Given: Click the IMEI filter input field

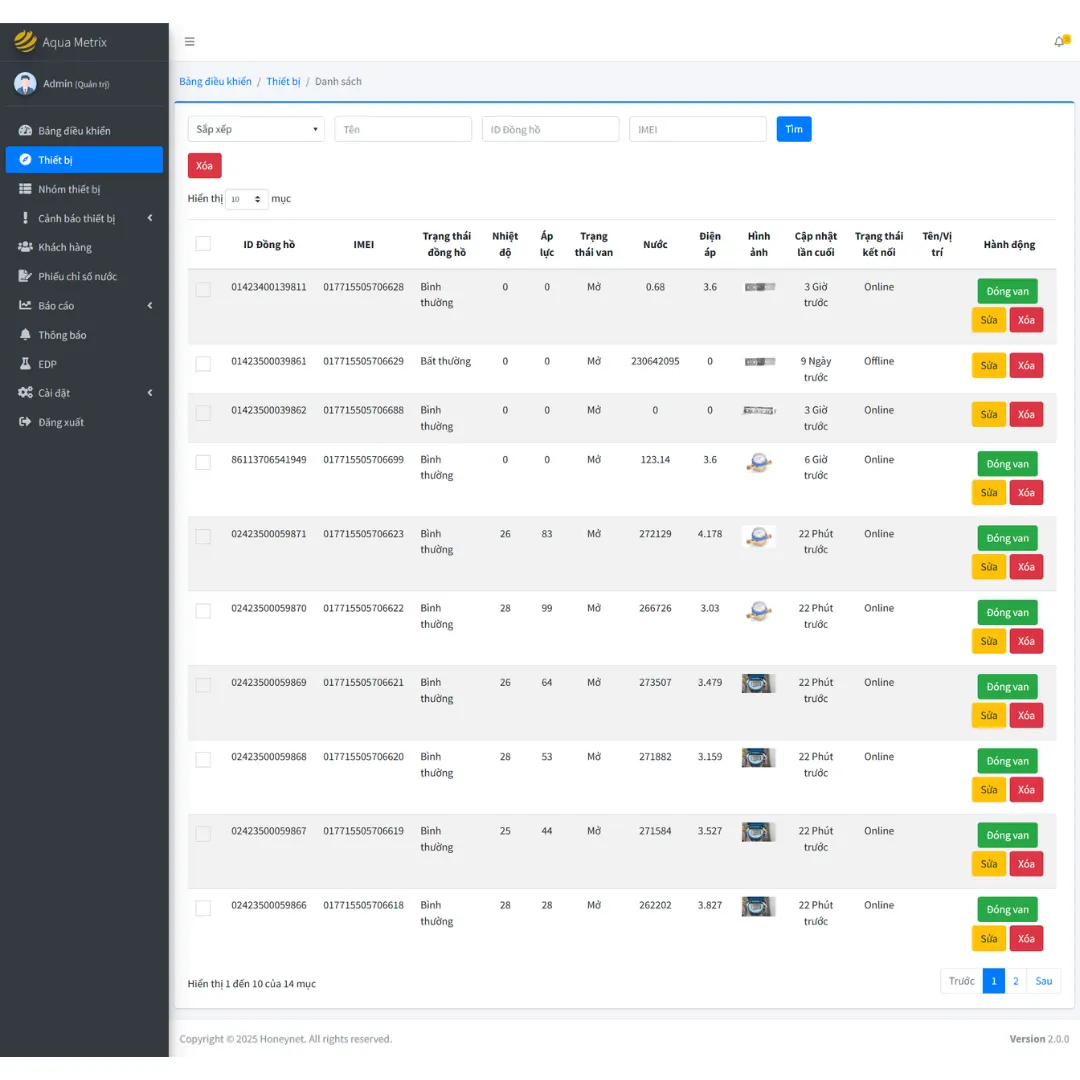Looking at the screenshot, I should tap(697, 129).
